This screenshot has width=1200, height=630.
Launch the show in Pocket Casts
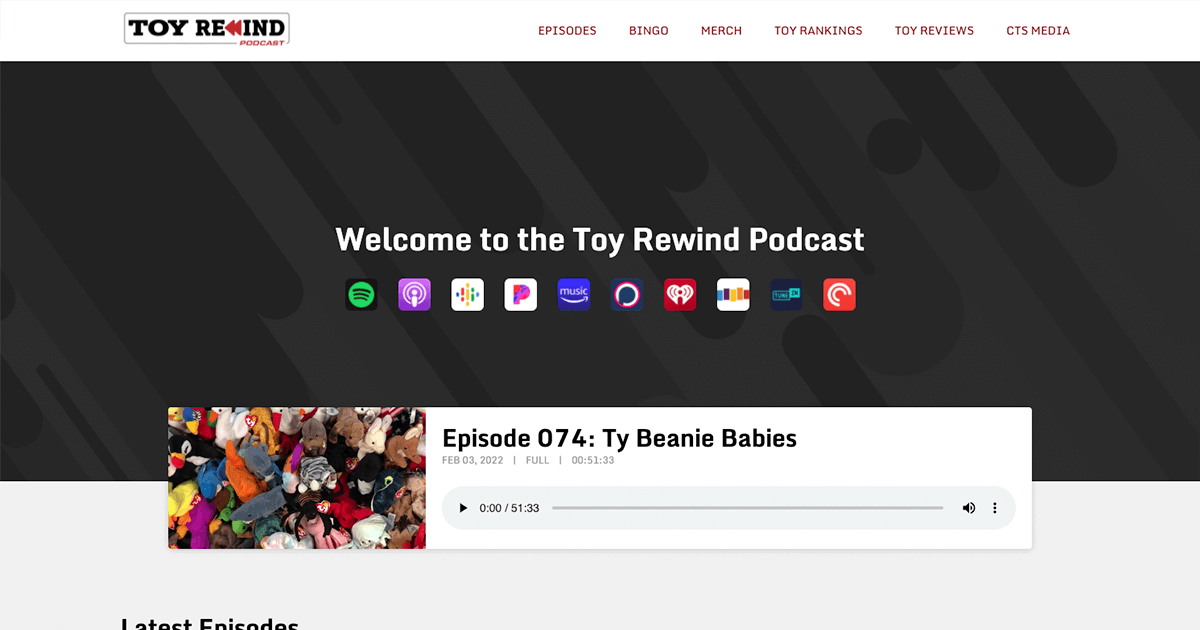[839, 294]
